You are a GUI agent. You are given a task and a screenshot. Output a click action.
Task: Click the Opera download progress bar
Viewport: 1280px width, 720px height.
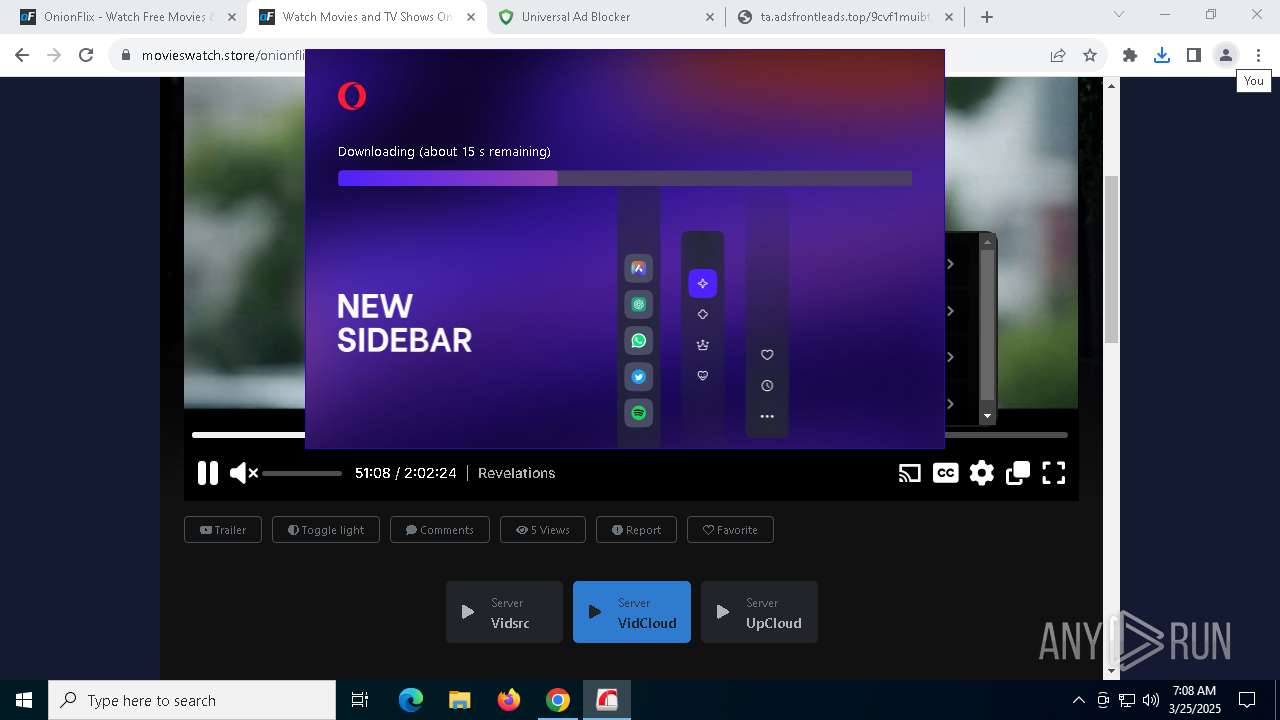pyautogui.click(x=625, y=178)
